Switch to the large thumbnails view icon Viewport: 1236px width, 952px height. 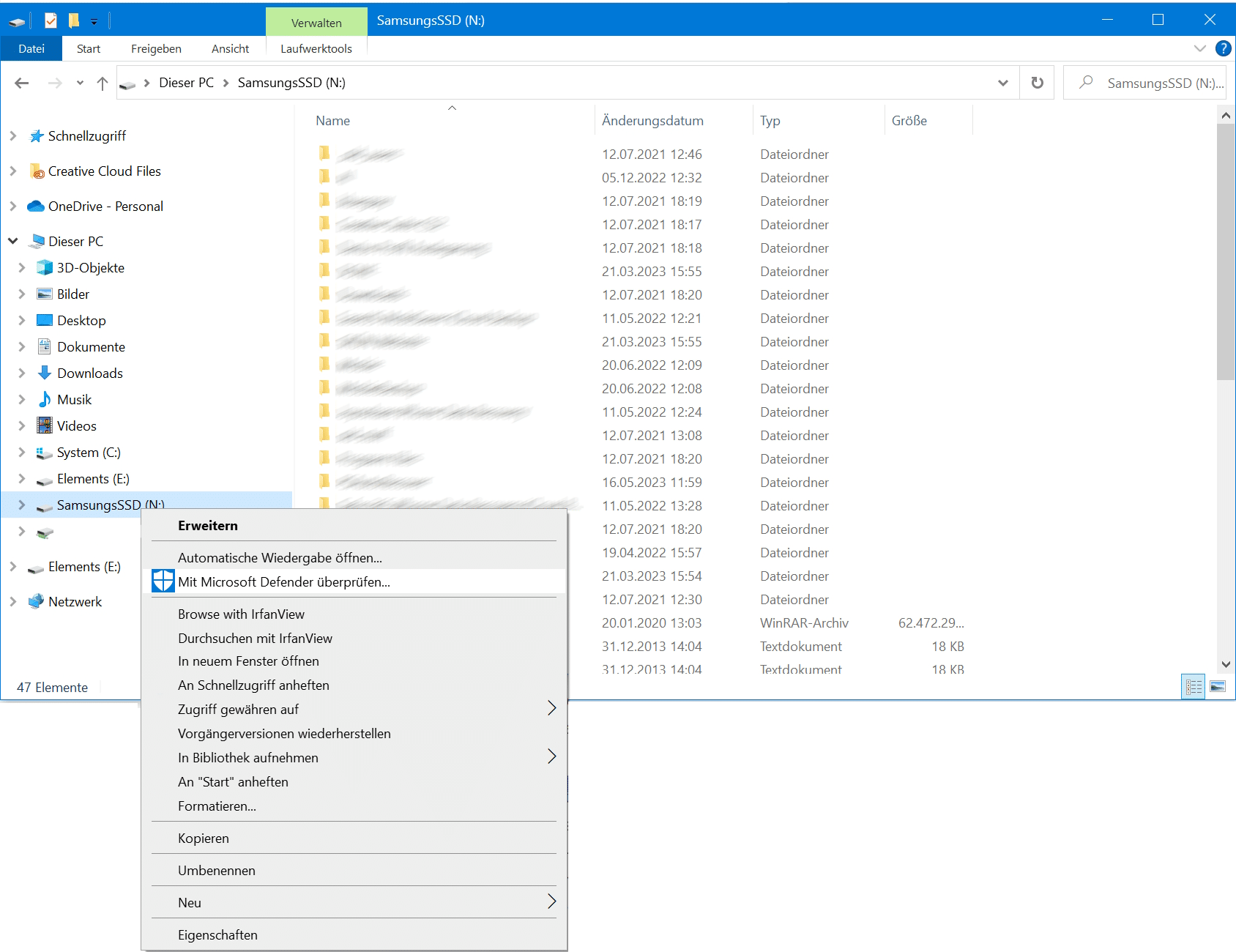coord(1218,687)
